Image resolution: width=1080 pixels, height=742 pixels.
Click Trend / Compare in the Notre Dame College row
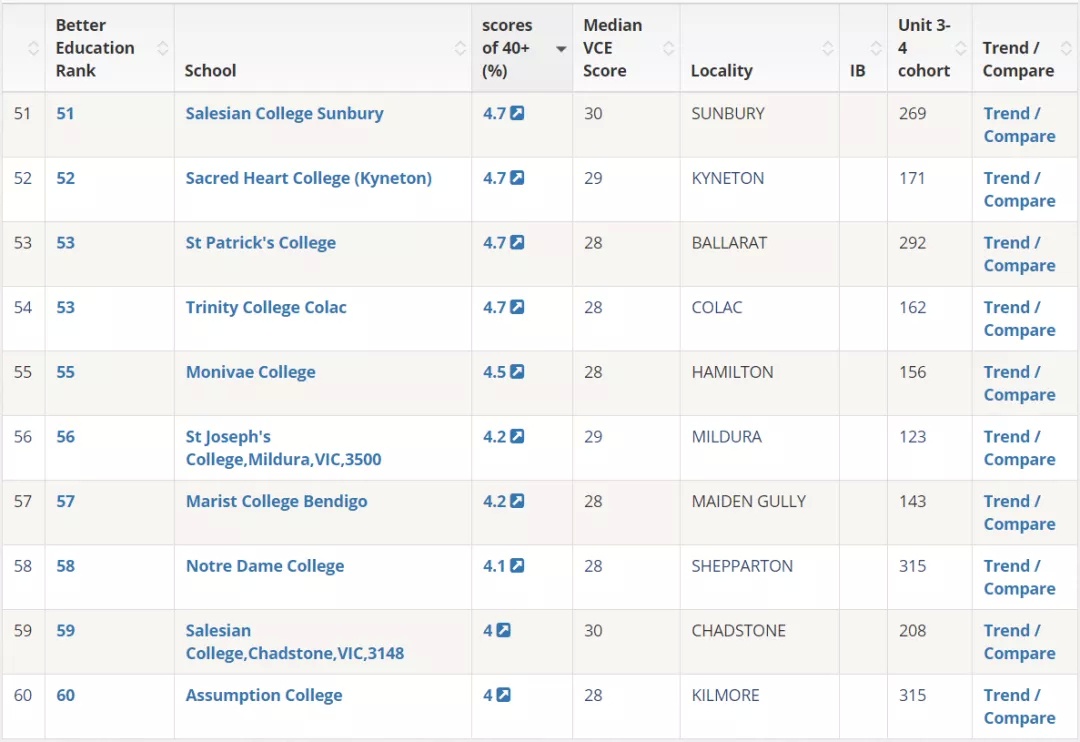[x=1019, y=577]
